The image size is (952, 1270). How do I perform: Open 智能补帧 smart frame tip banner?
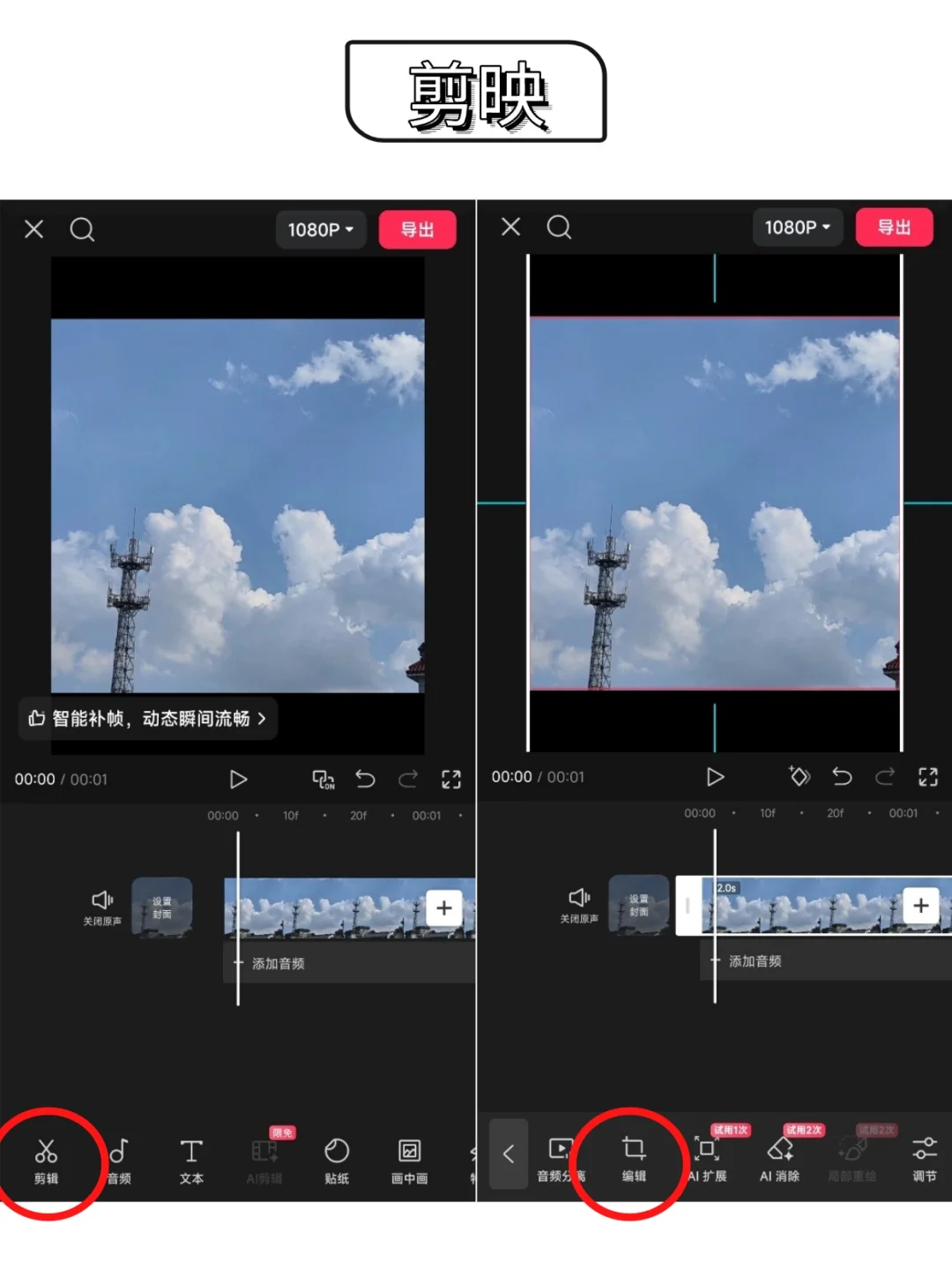click(x=148, y=719)
